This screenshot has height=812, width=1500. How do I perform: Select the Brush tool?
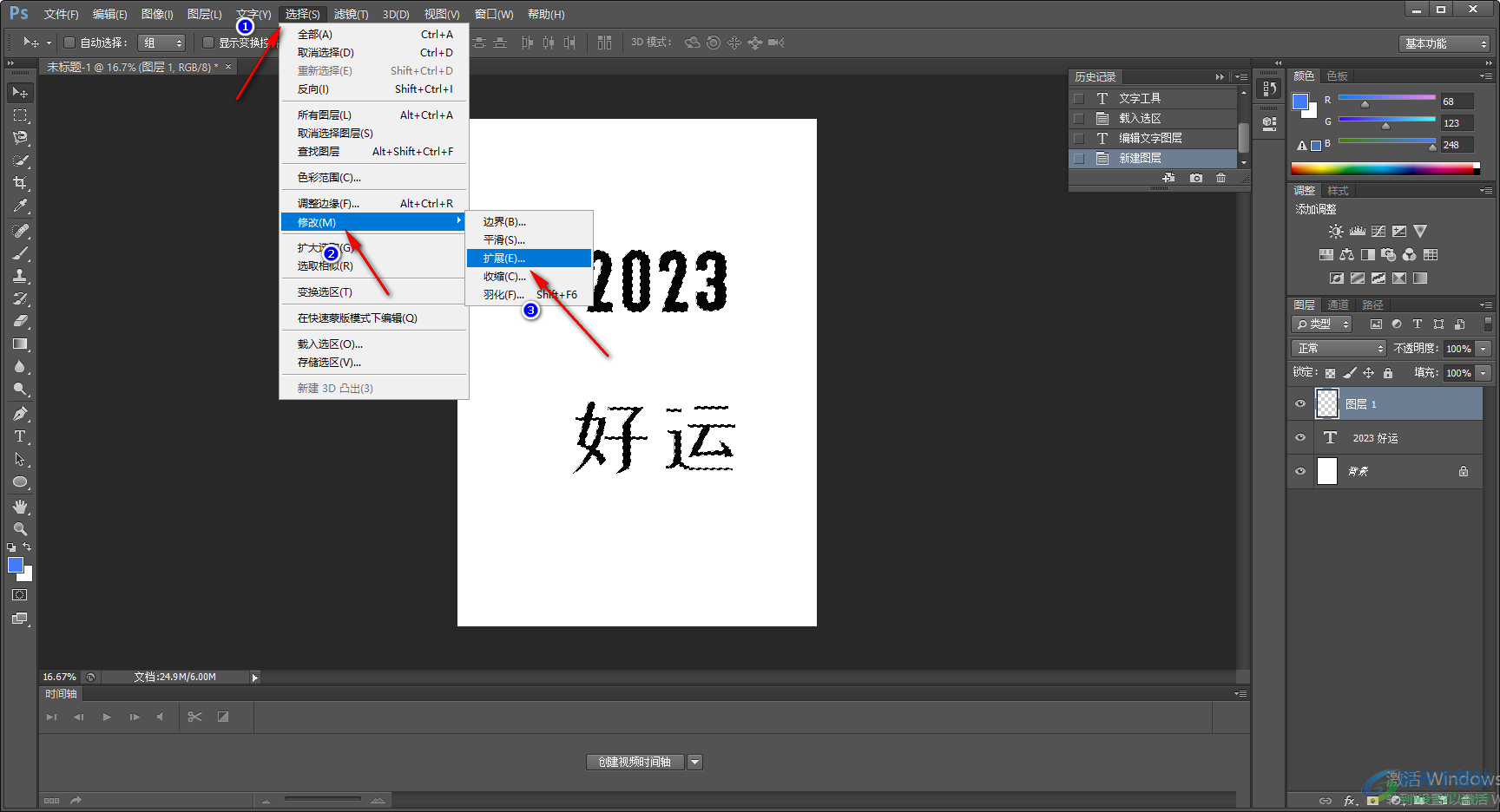pyautogui.click(x=20, y=253)
